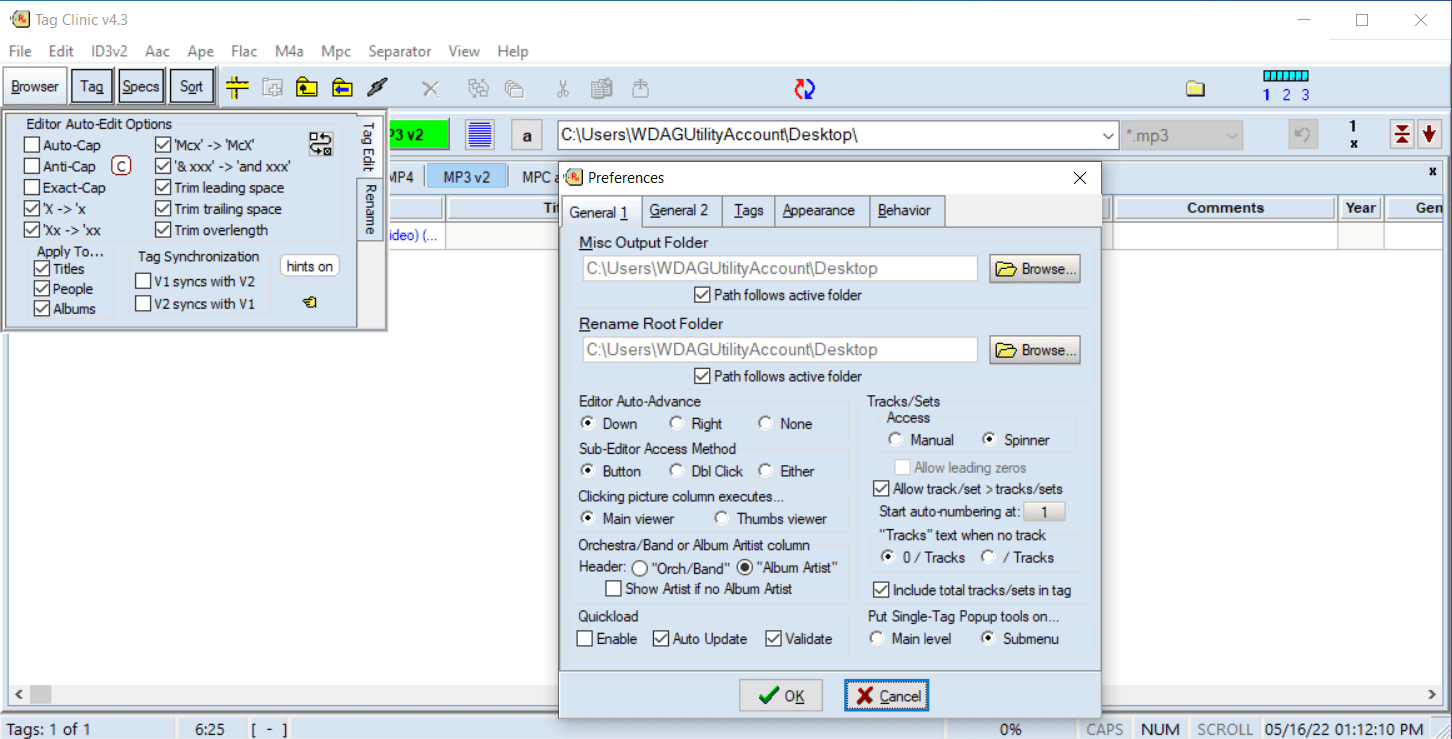Screen dimensions: 1452x739
Task: Click the Tag Clinic title bar app icon
Action: pos(19,19)
